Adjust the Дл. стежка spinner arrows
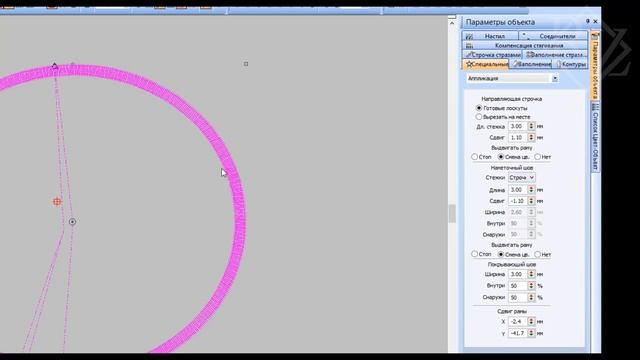This screenshot has width=640, height=360. (531, 126)
